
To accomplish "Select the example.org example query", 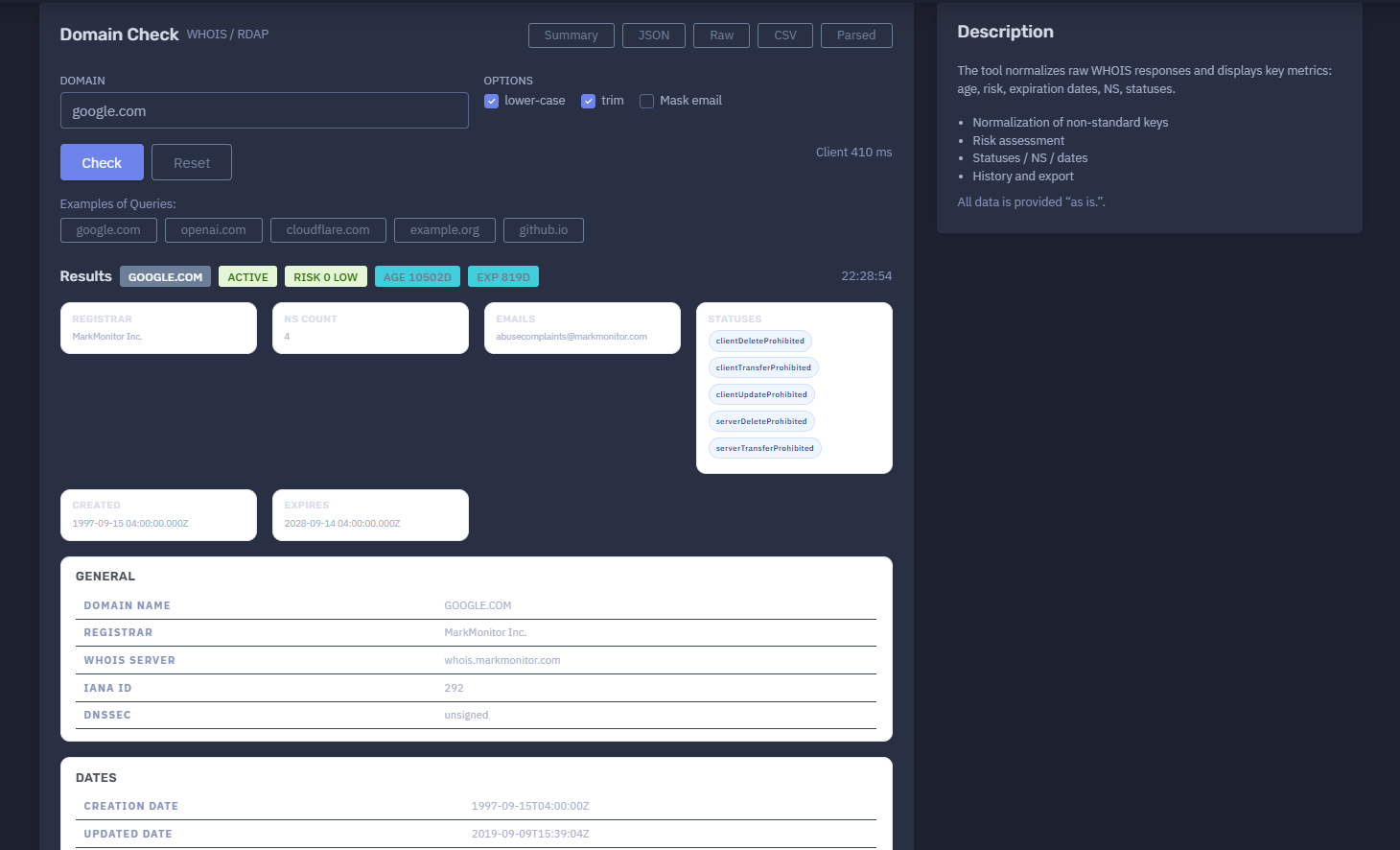I will coord(445,230).
